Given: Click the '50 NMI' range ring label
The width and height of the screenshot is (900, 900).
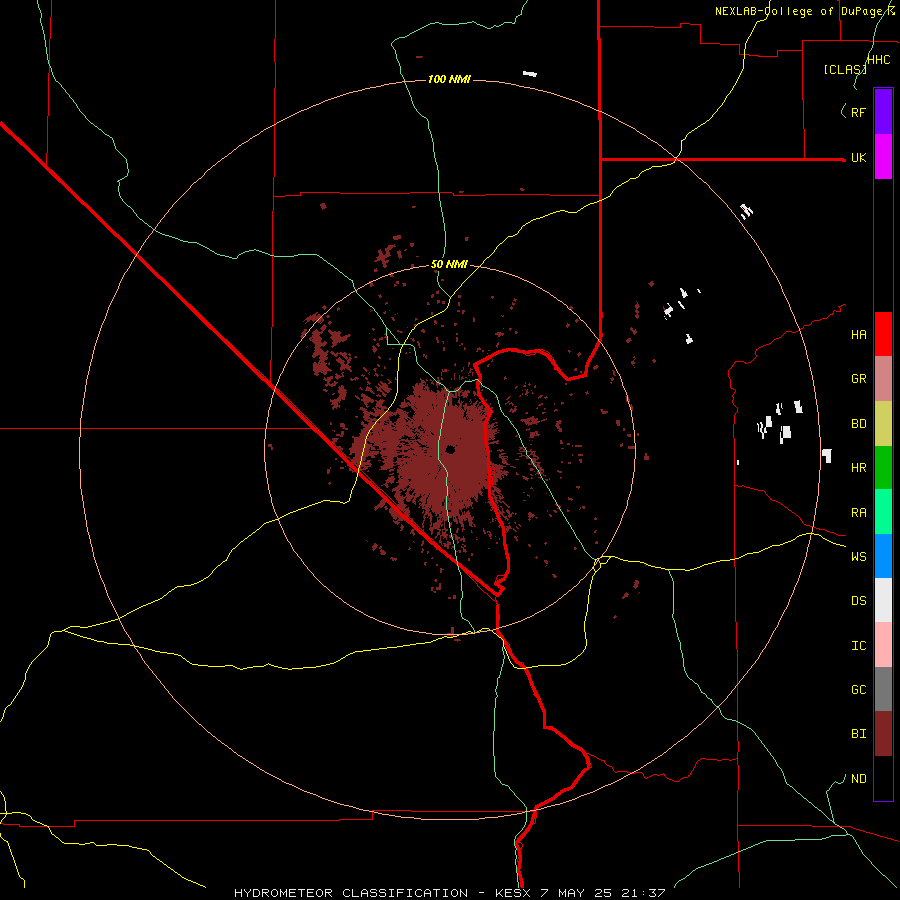Looking at the screenshot, I should coord(449,265).
